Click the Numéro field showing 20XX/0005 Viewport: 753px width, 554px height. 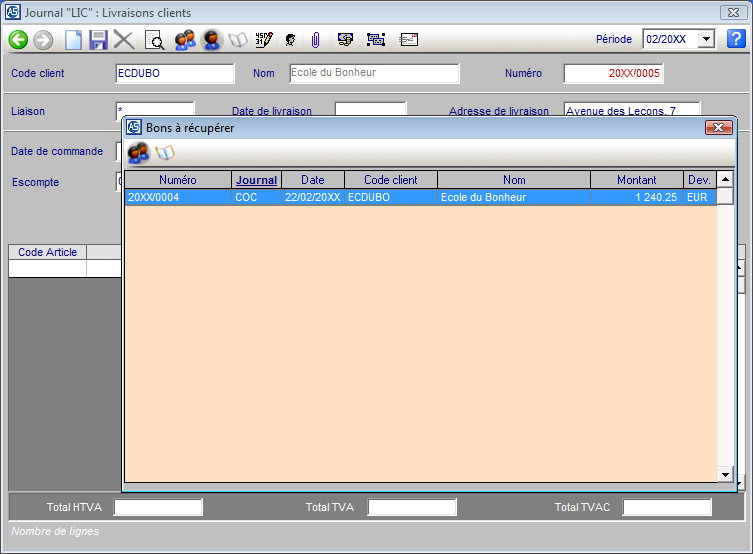[x=613, y=73]
